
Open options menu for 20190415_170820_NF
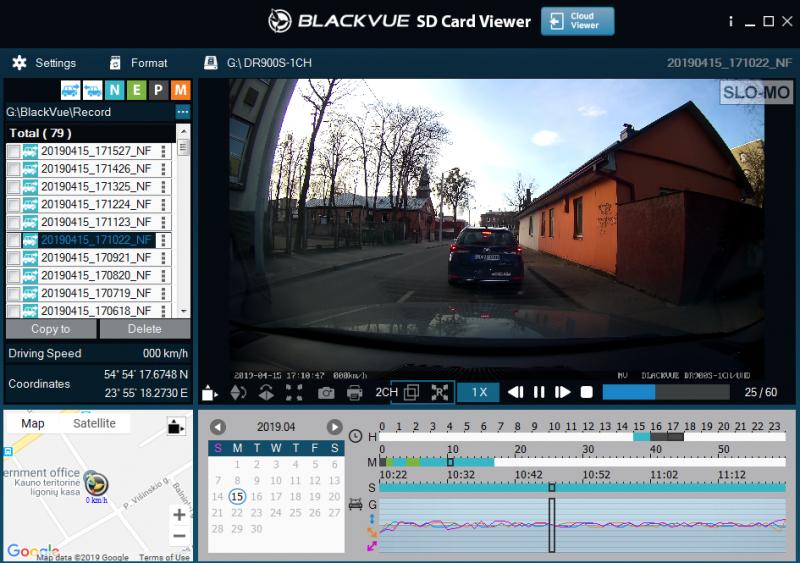coord(163,276)
